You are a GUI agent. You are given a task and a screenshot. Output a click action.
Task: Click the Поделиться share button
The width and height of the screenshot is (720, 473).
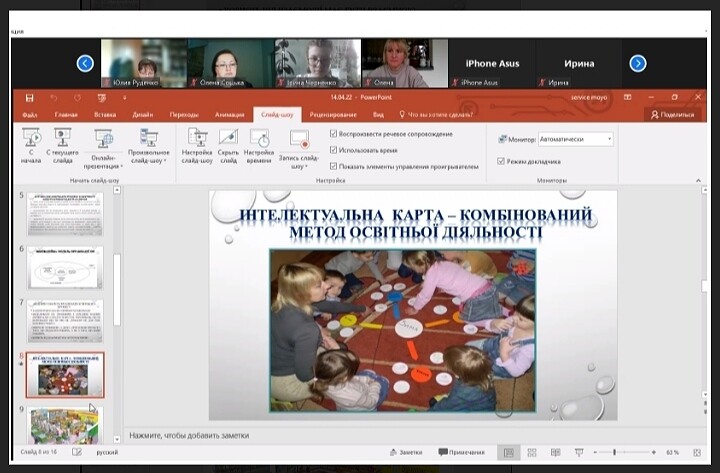coord(672,115)
